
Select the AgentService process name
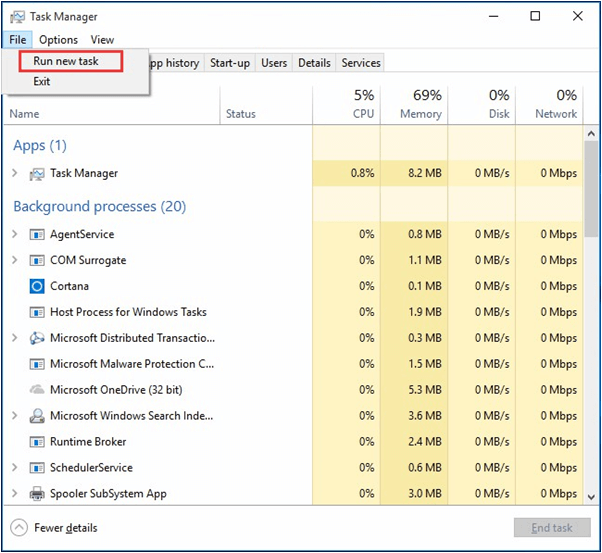pos(82,234)
